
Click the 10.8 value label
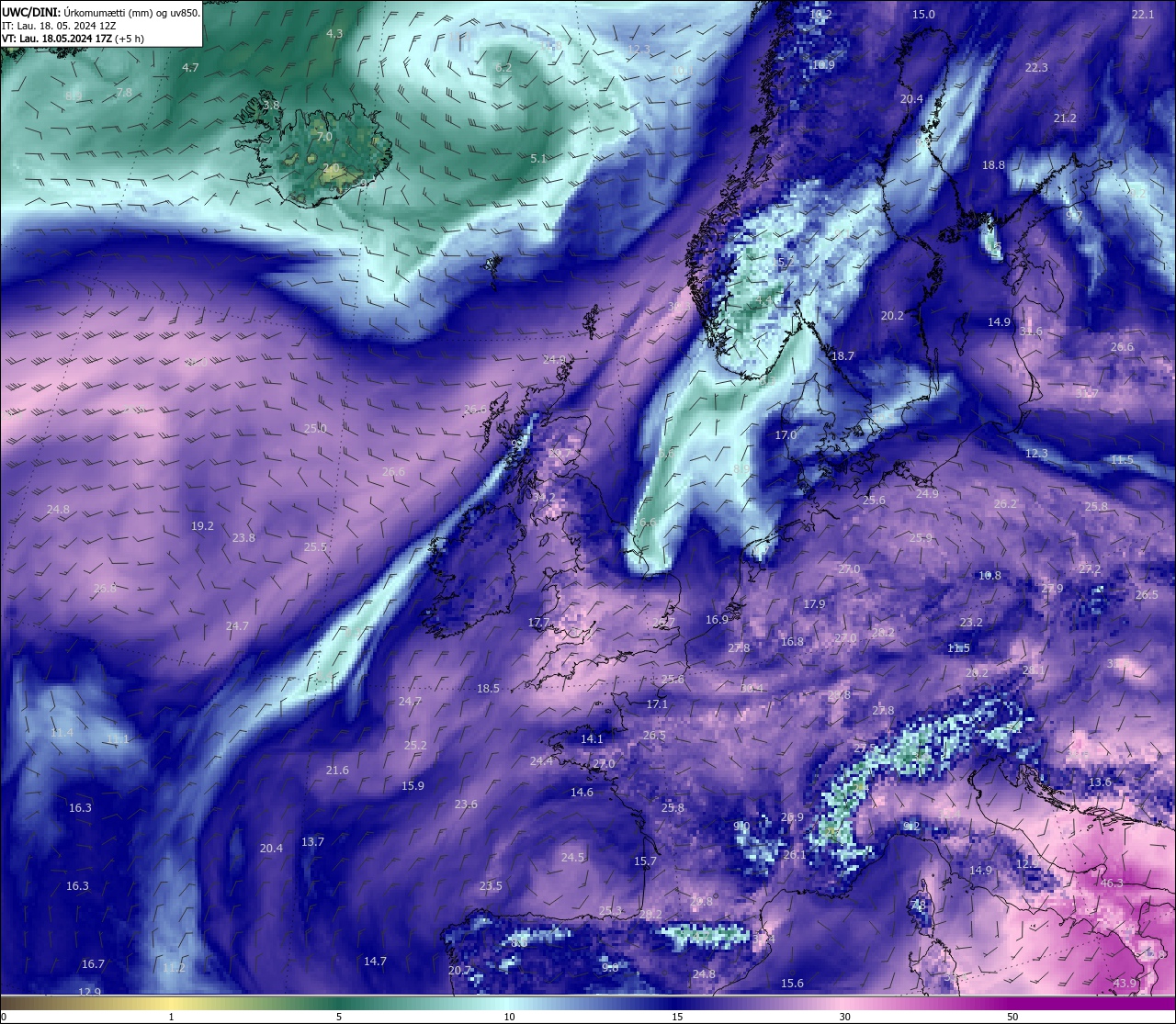(x=989, y=576)
